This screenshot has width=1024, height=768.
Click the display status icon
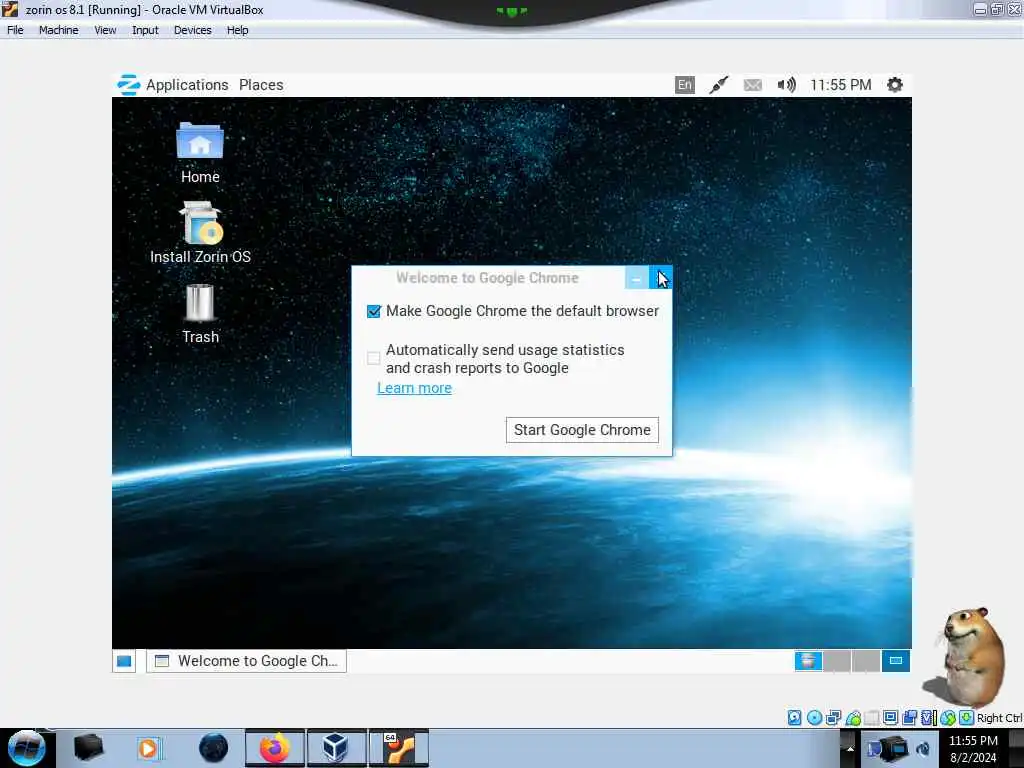pos(890,718)
